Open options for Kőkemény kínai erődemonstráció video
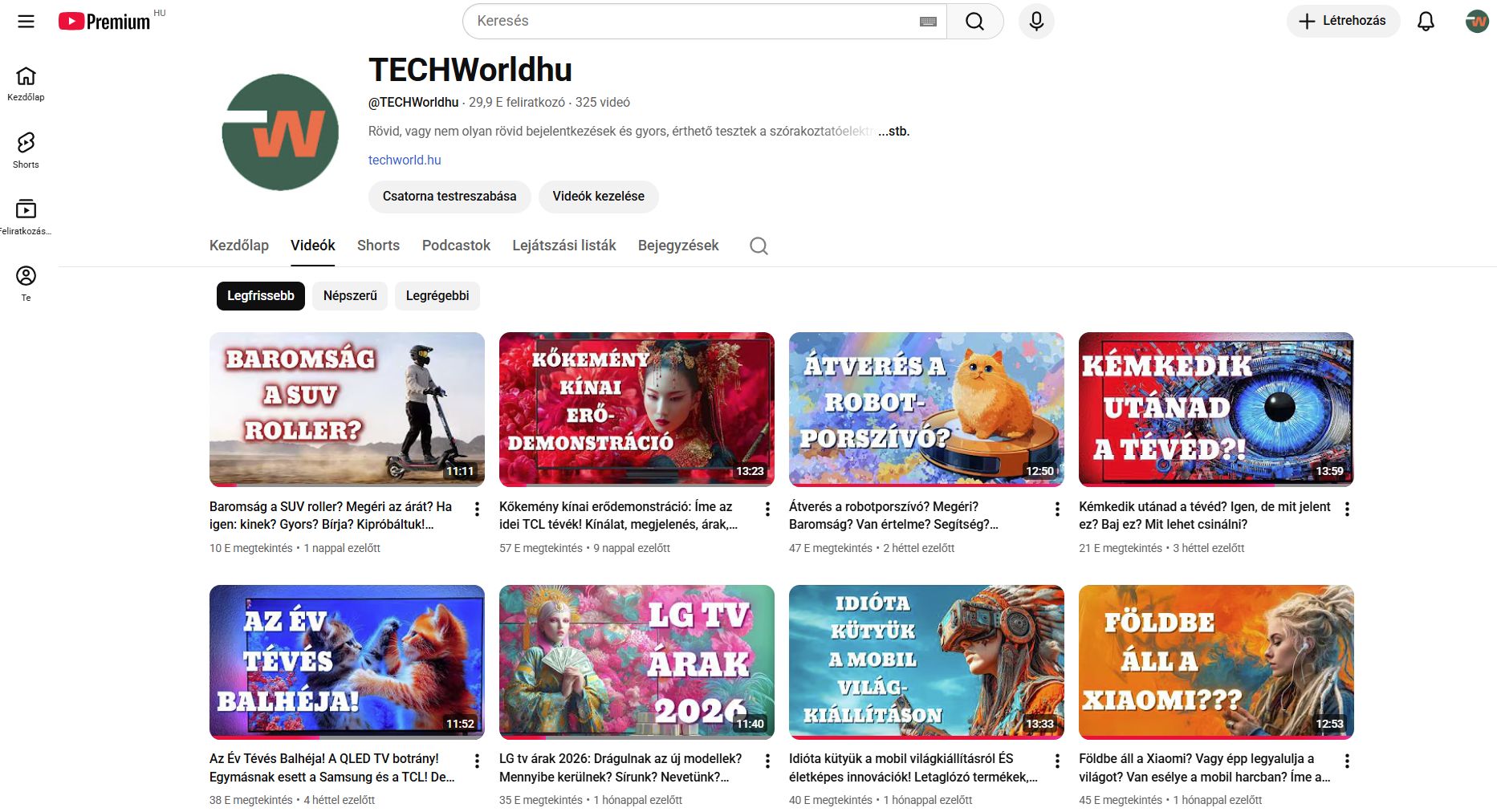Viewport: 1497px width, 812px height. tap(767, 509)
